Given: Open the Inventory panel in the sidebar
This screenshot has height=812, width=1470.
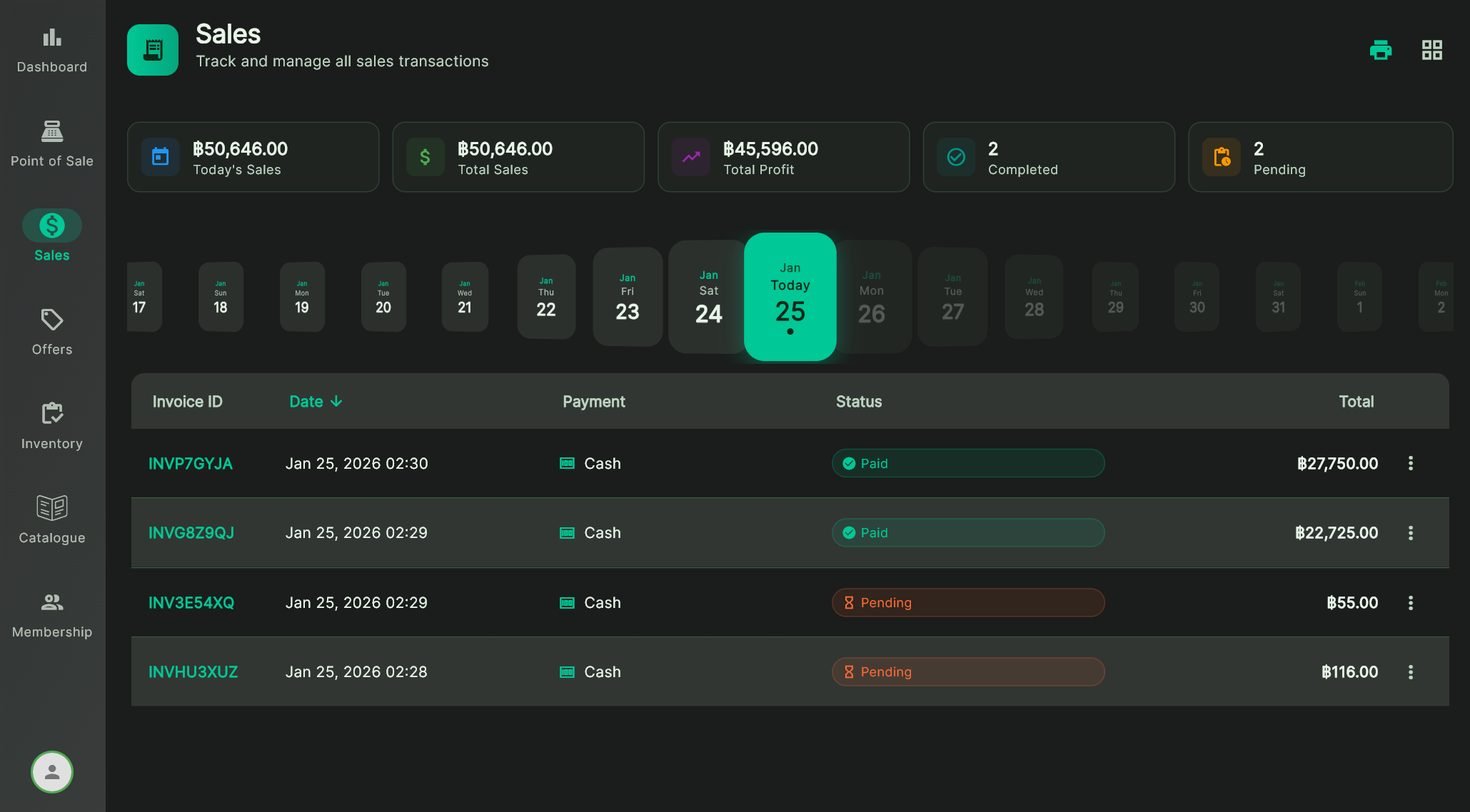Looking at the screenshot, I should (51, 425).
